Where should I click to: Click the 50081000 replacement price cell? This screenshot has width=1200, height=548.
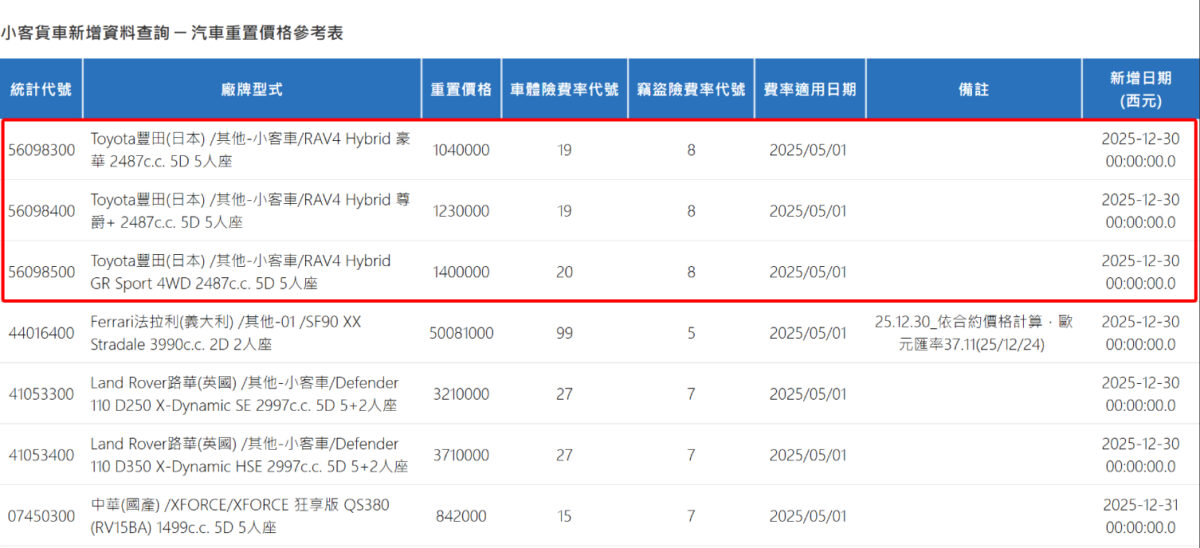[x=461, y=333]
